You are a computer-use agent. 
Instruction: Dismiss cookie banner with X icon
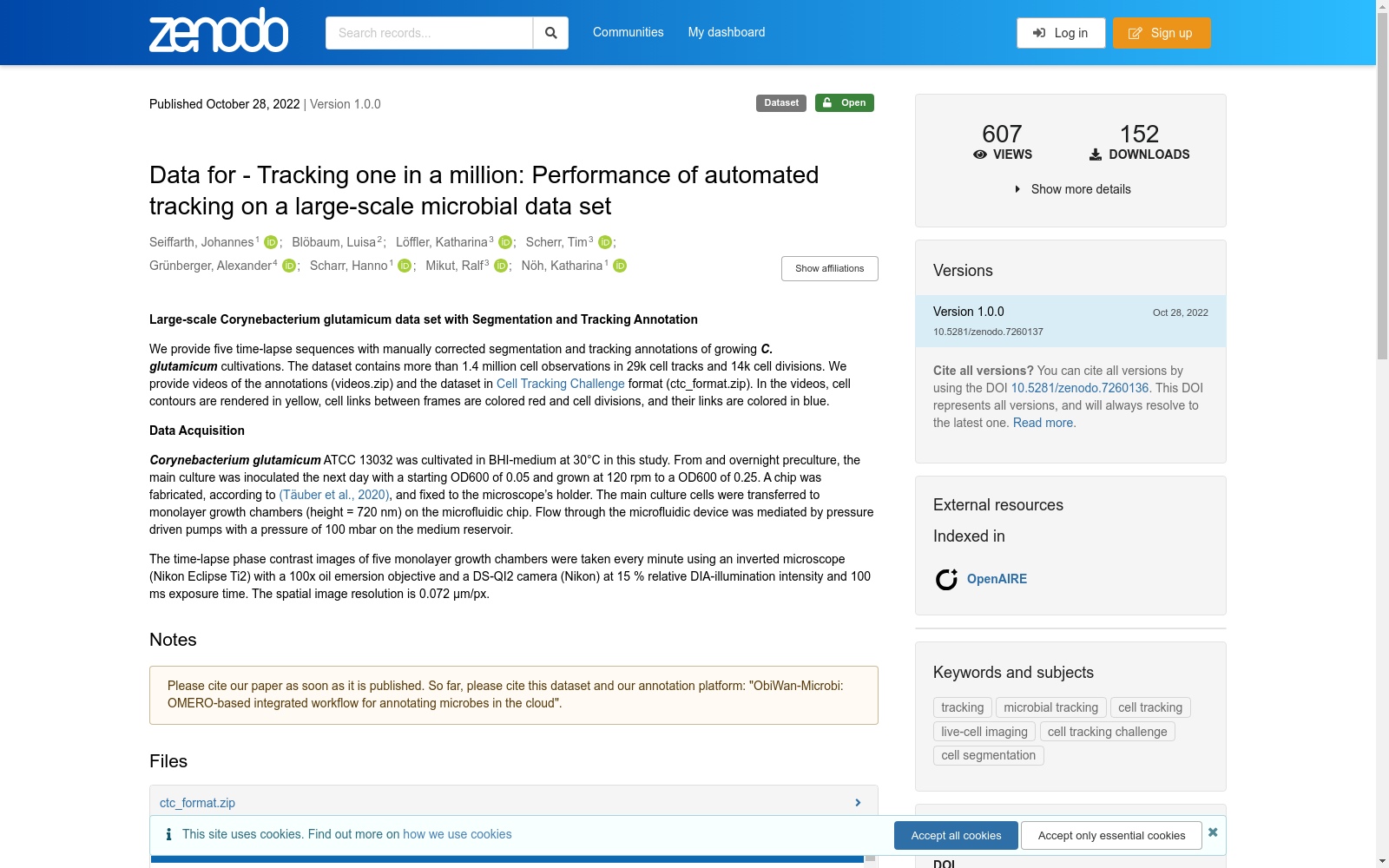point(1213,832)
